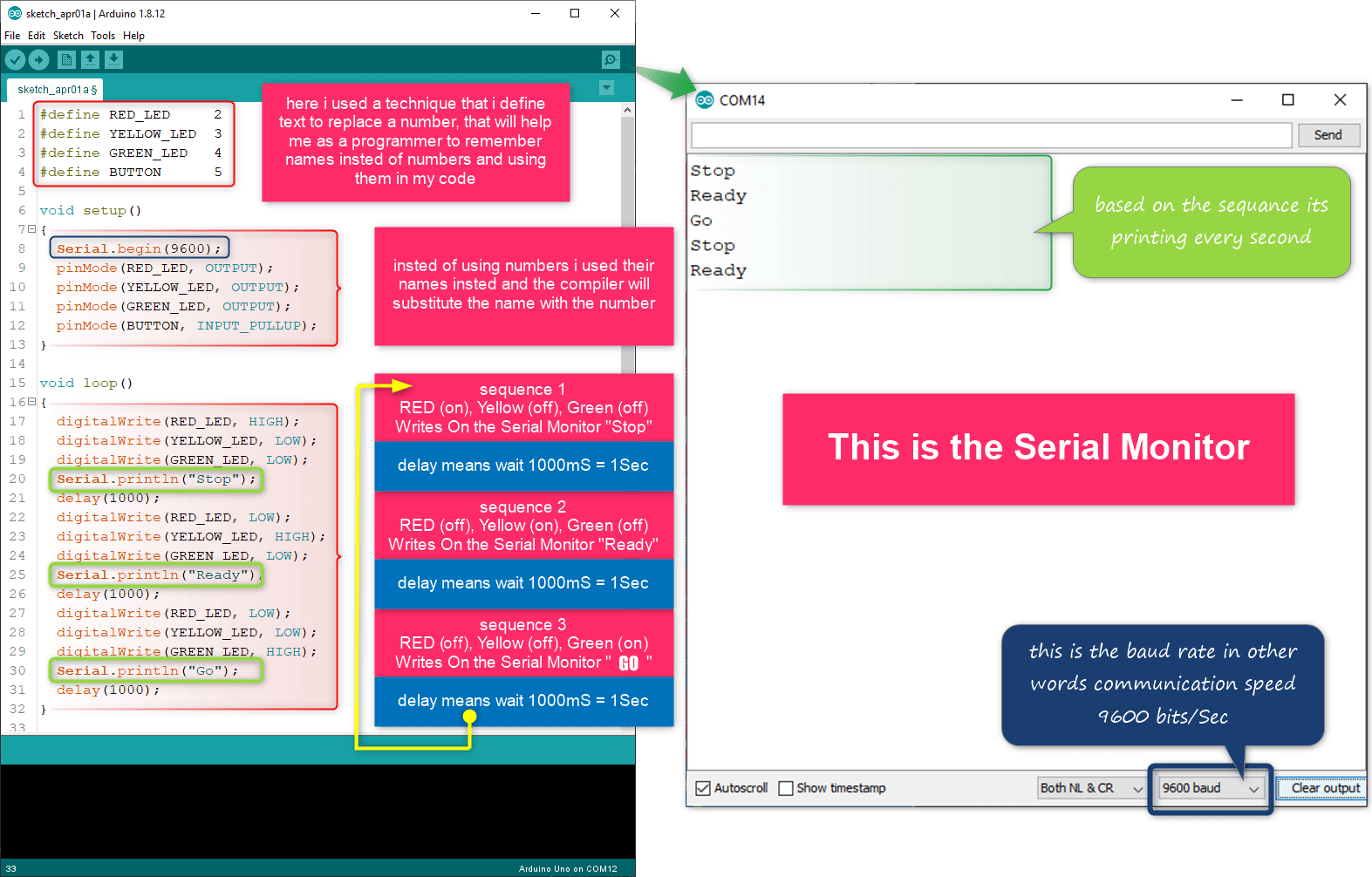Minimize the Arduino sketch window
The height and width of the screenshot is (877, 1372).
(x=536, y=13)
